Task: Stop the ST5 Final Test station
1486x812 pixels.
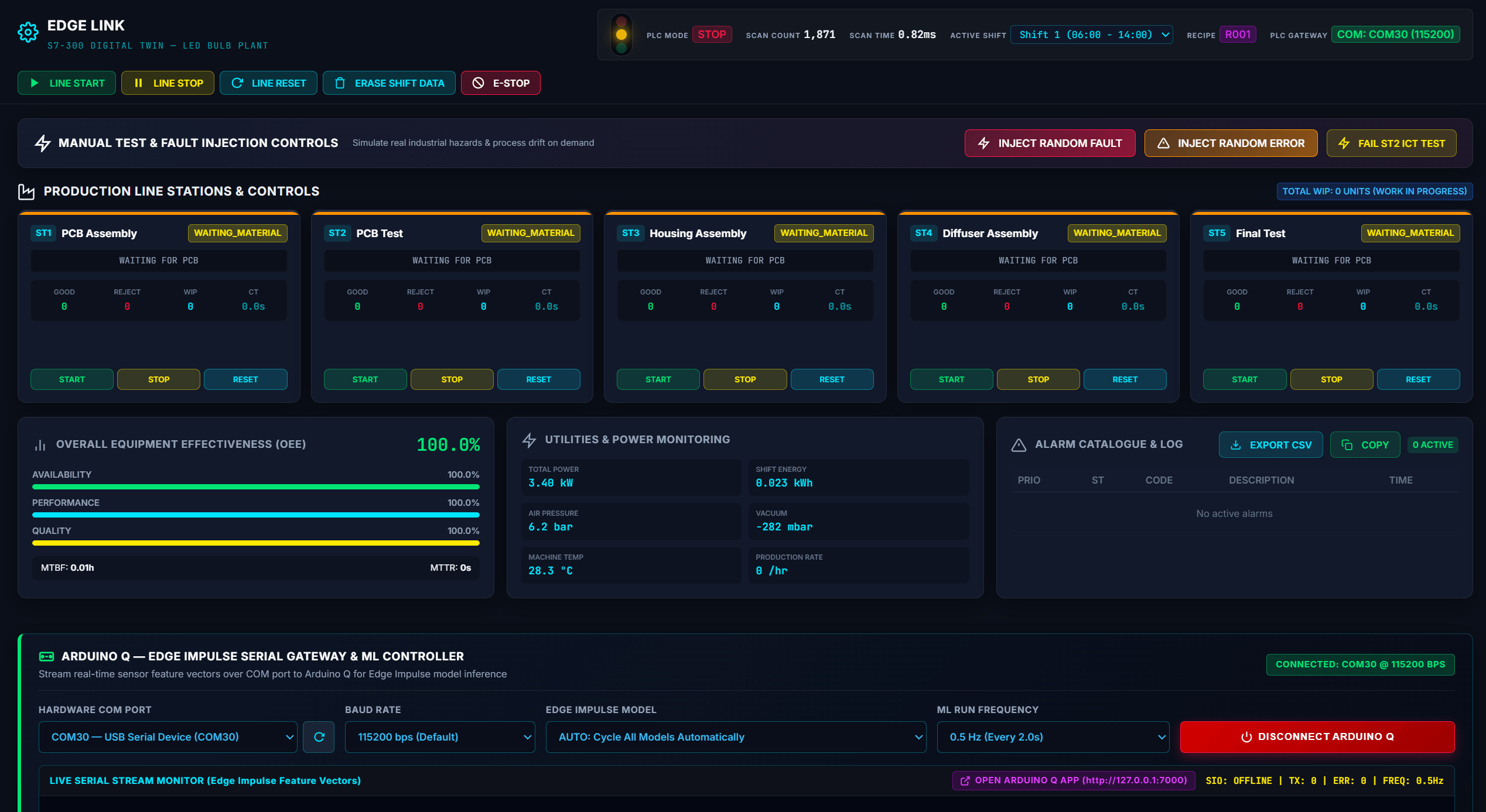Action: point(1331,379)
